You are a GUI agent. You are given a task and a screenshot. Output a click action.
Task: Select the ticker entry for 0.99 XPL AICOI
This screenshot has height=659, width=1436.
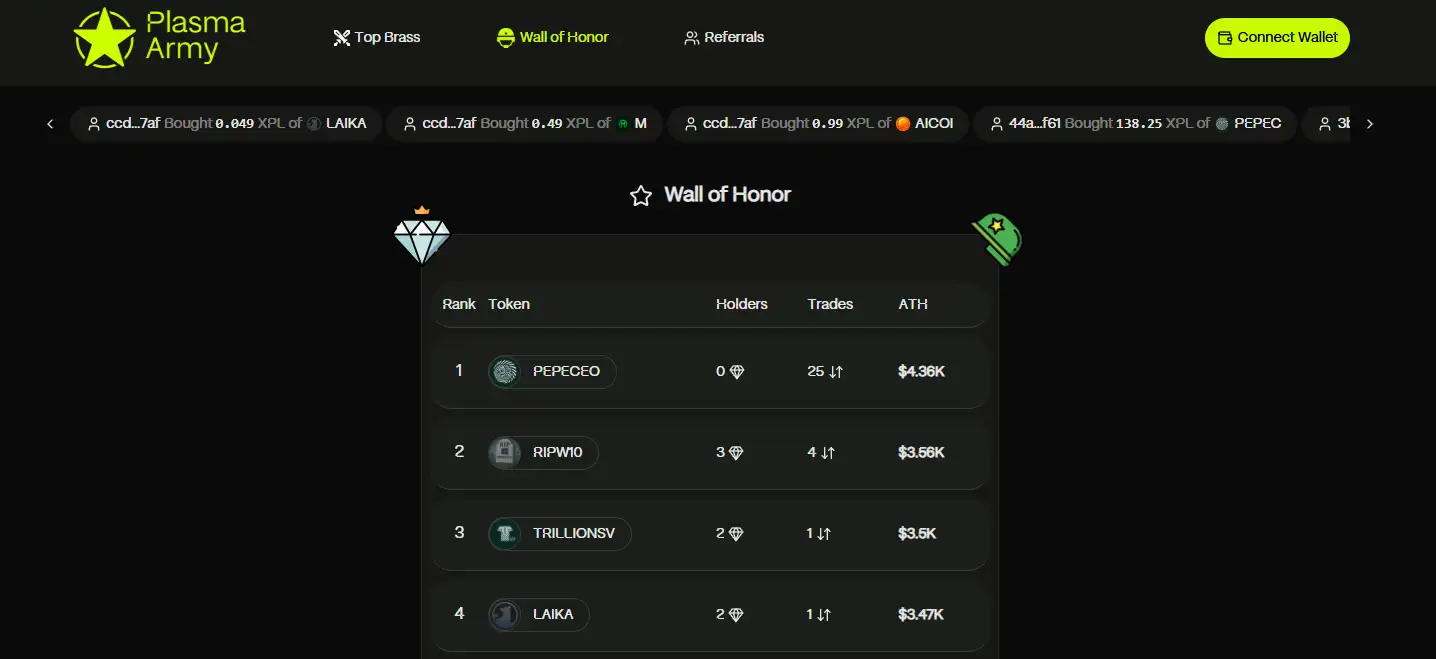817,124
